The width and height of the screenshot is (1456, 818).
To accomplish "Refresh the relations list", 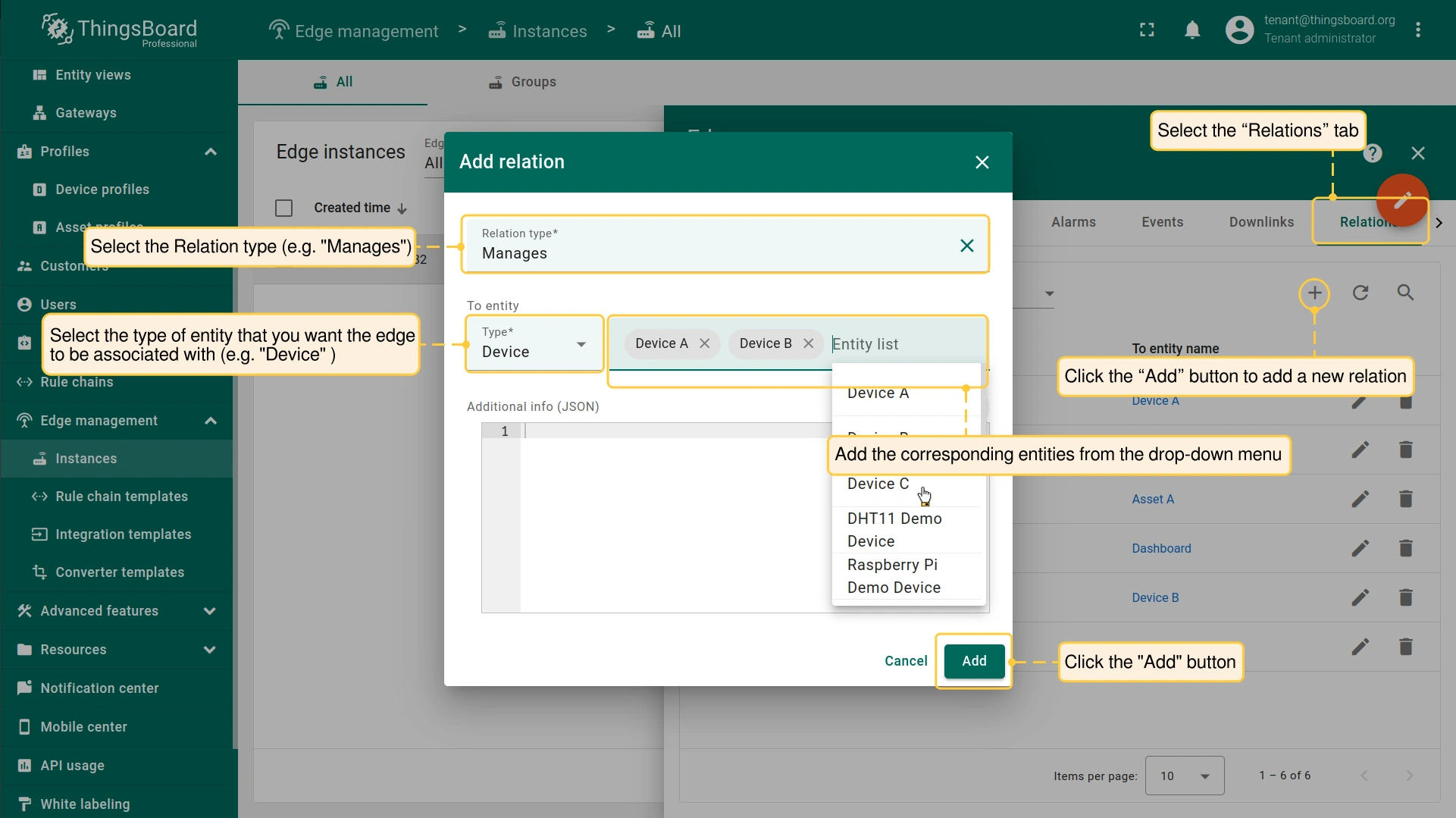I will click(x=1360, y=293).
